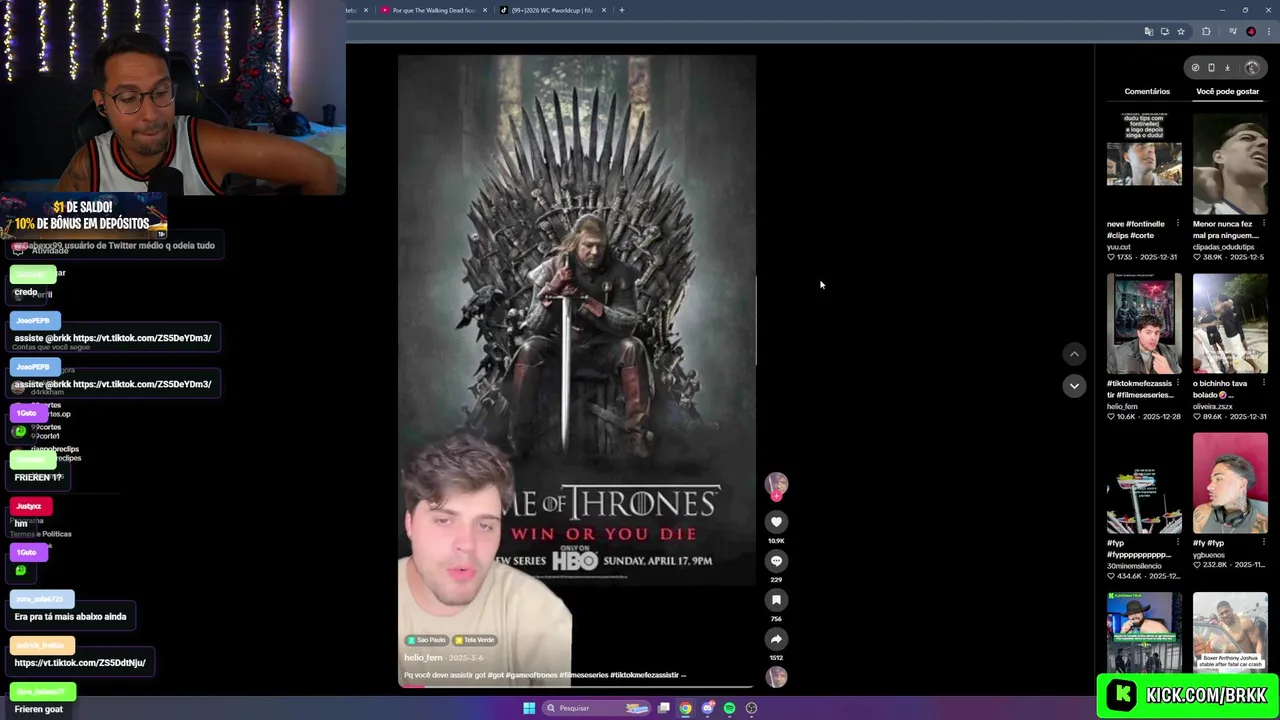
Task: Open Chrome from the taskbar
Action: 685,708
